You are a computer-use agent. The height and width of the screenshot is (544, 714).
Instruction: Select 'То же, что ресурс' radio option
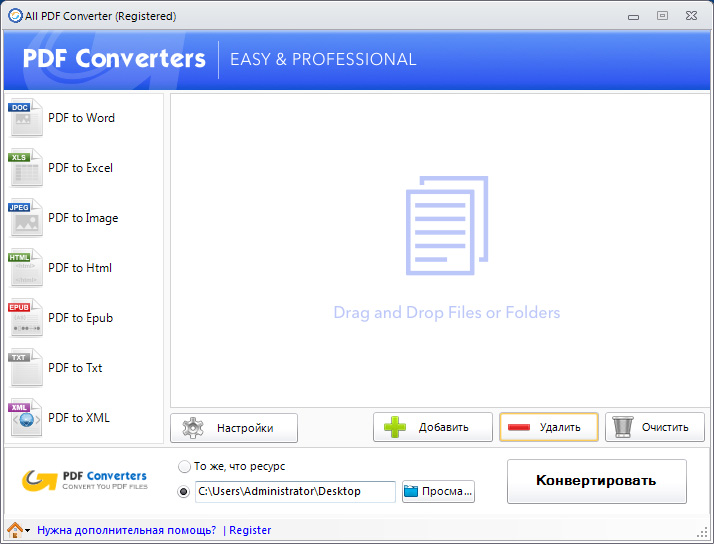[184, 467]
